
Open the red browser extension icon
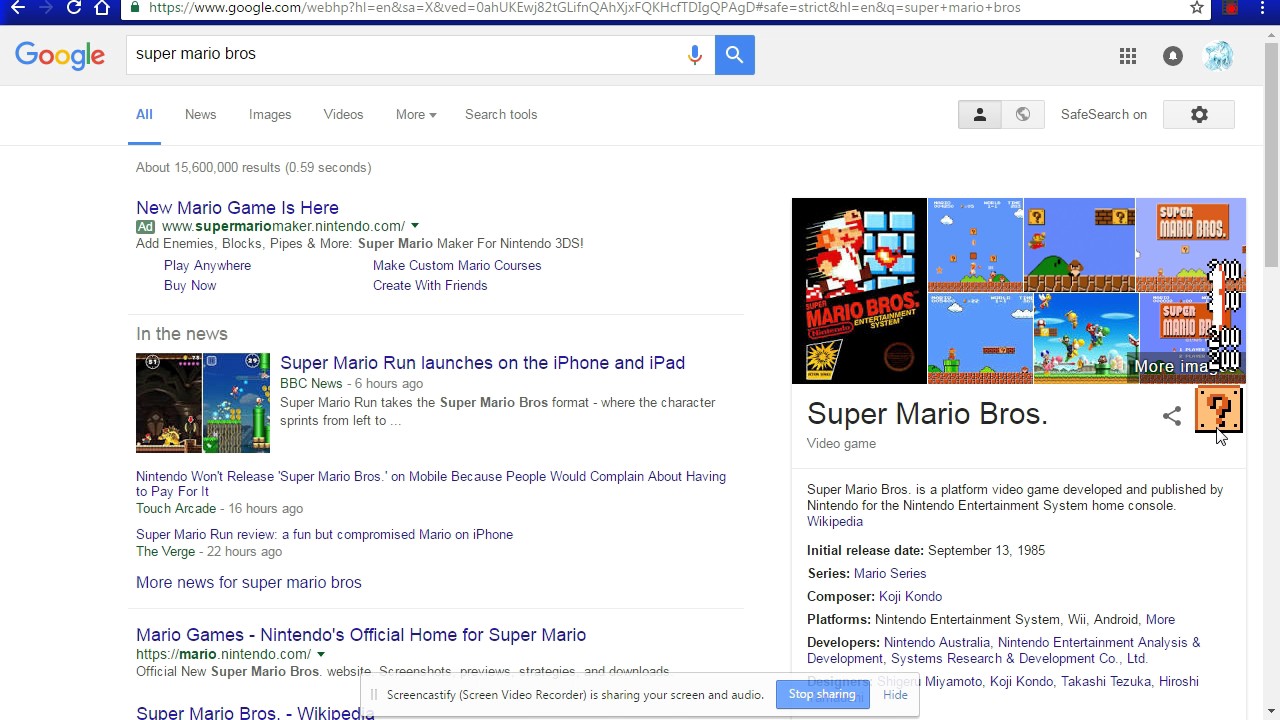click(x=1231, y=7)
